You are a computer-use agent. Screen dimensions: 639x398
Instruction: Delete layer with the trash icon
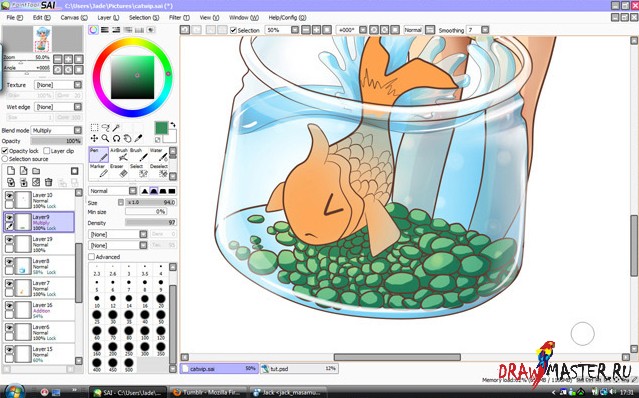click(x=48, y=182)
